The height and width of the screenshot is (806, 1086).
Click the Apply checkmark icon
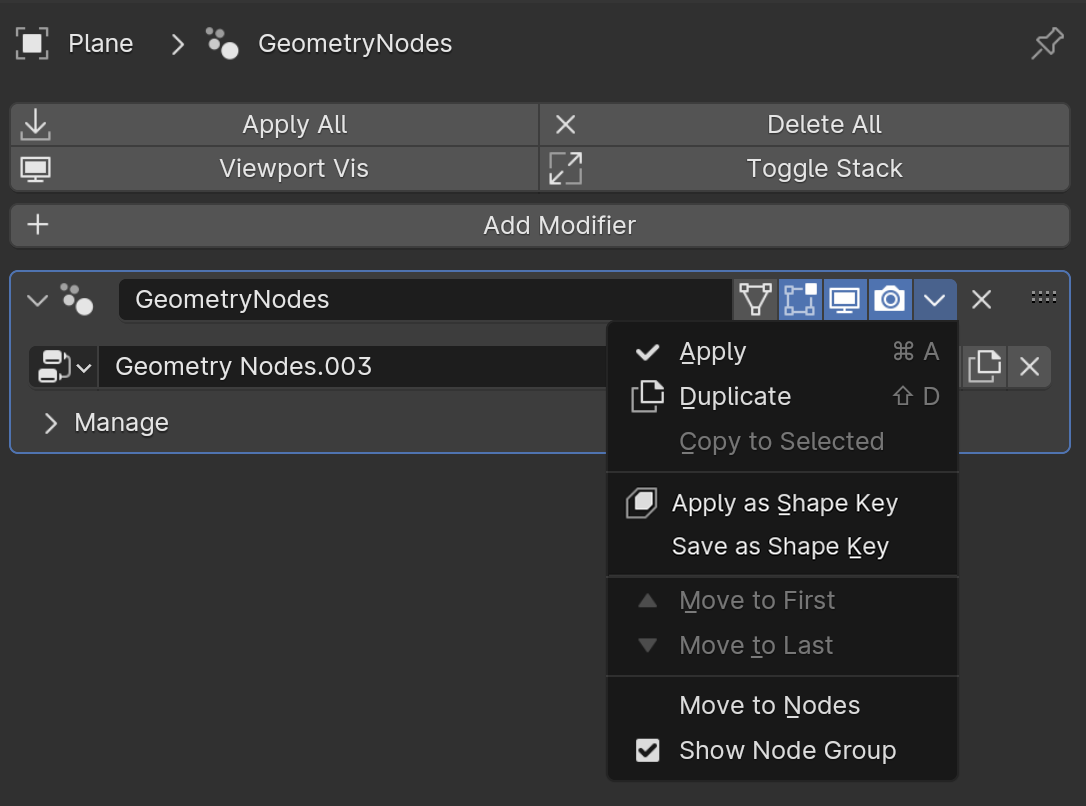pyautogui.click(x=648, y=352)
